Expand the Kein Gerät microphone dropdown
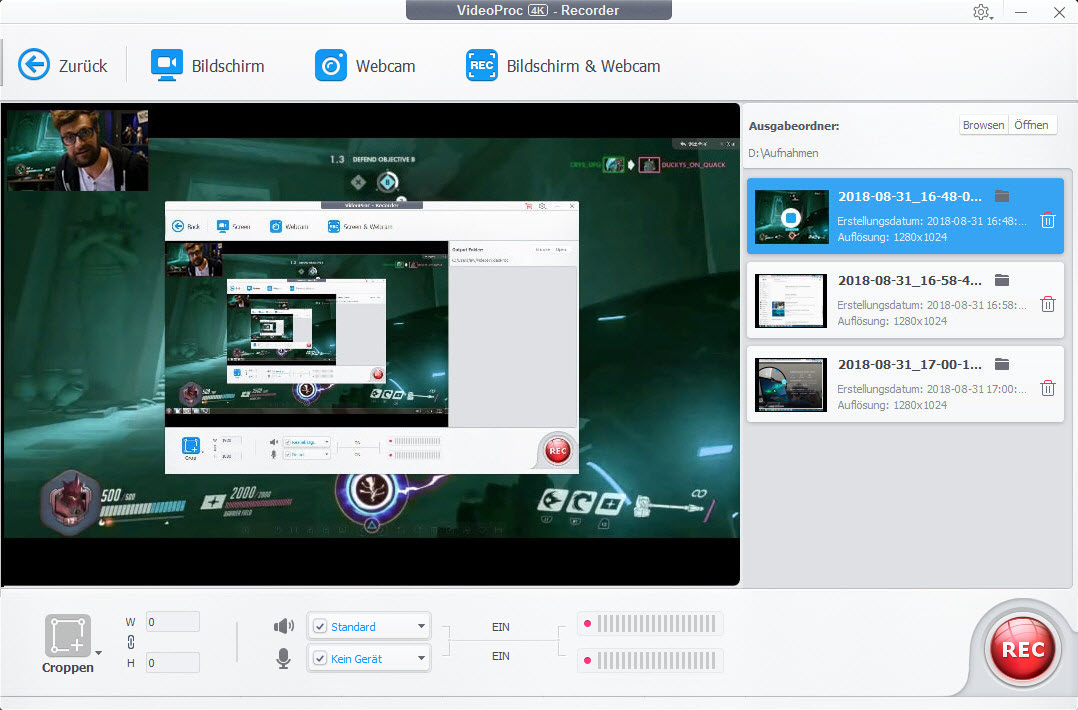The image size is (1078, 710). [x=421, y=658]
